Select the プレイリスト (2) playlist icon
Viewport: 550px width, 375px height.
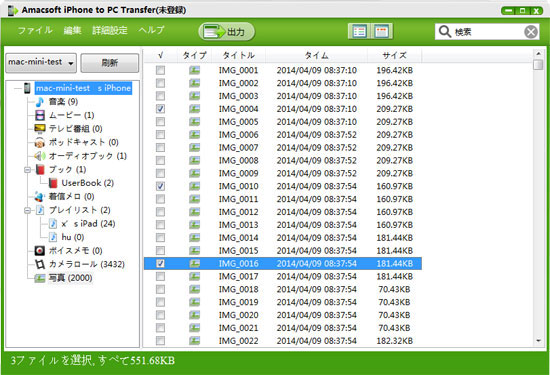[x=40, y=210]
